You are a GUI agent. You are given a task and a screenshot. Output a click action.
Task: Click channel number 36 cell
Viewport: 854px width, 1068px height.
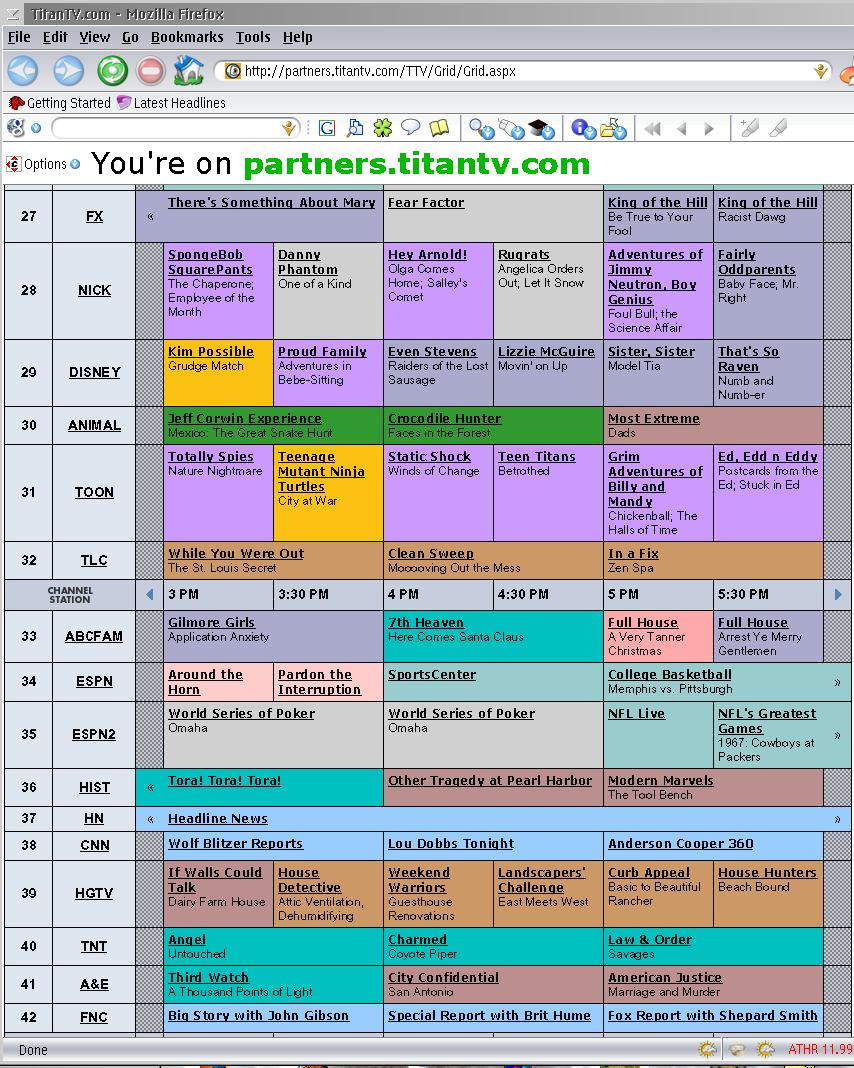pyautogui.click(x=29, y=787)
